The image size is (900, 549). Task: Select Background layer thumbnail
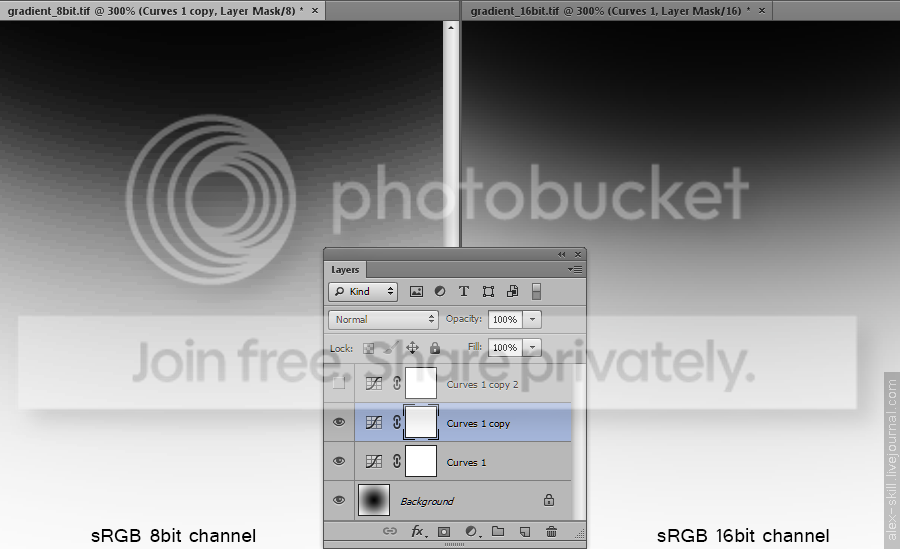coord(374,500)
